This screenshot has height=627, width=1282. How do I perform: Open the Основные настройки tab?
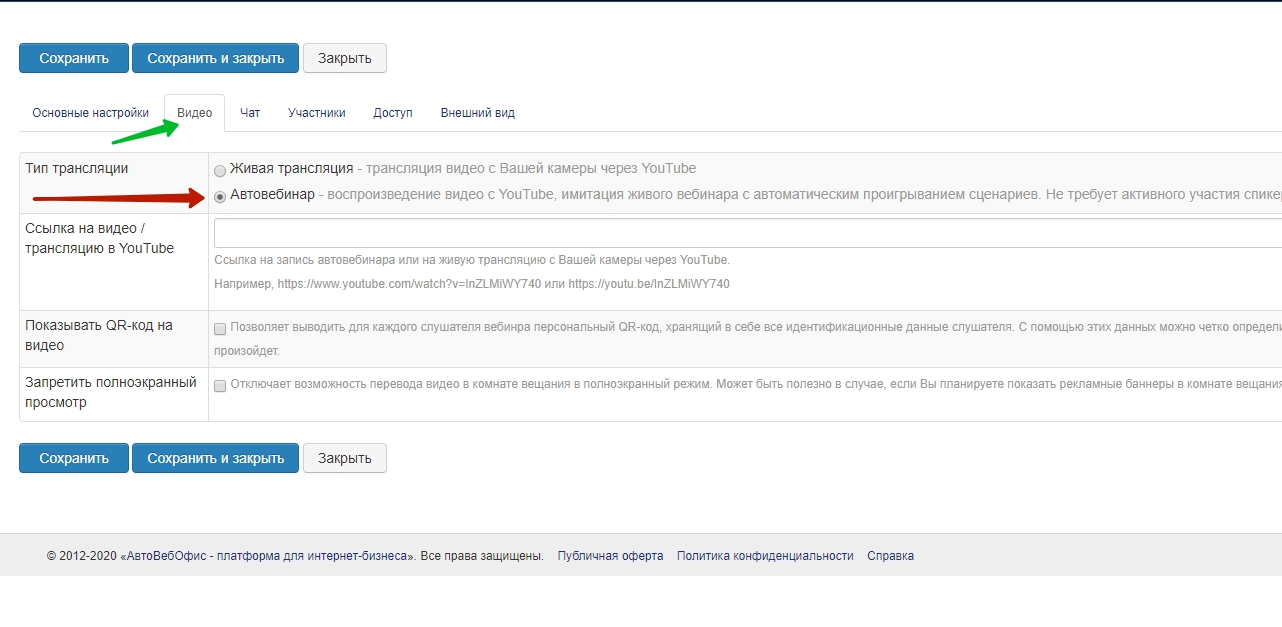(x=90, y=113)
